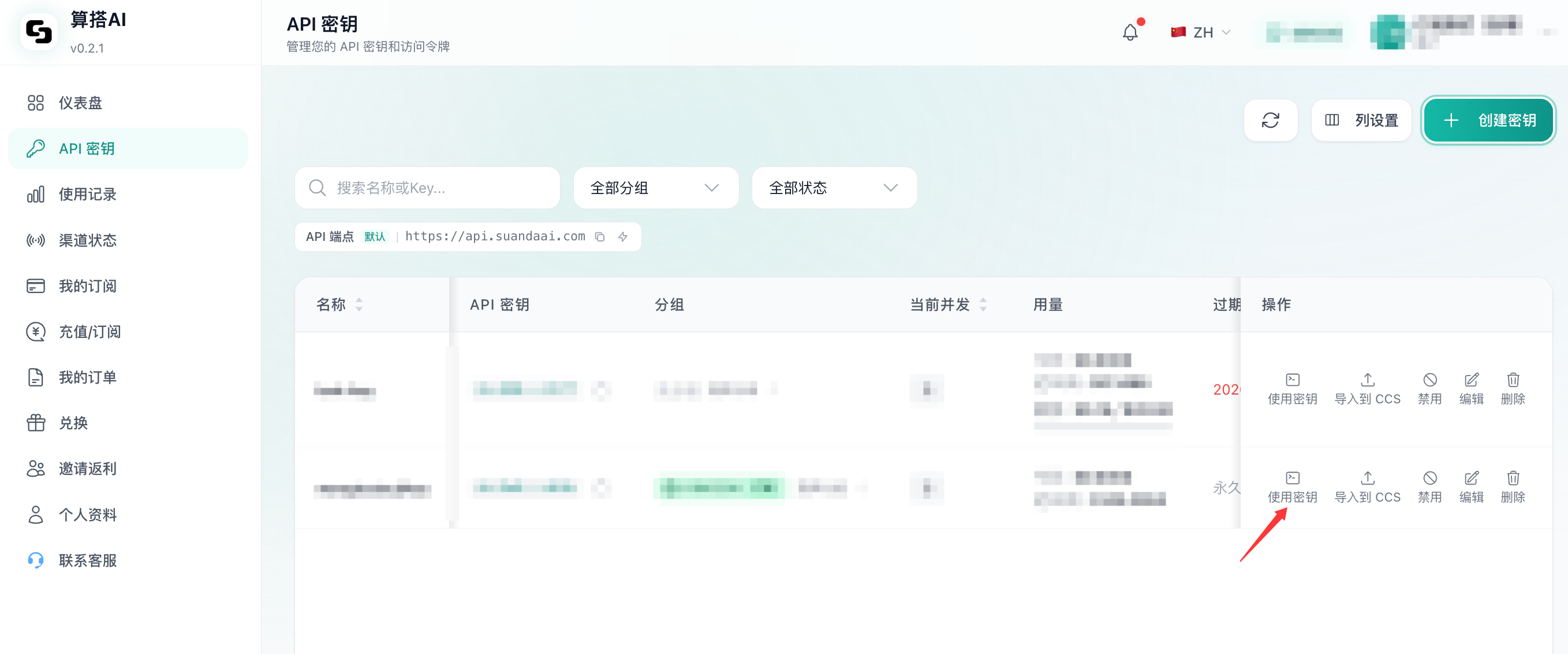Click 导入到 CCS in the first row
This screenshot has width=1568, height=654.
(x=1367, y=389)
